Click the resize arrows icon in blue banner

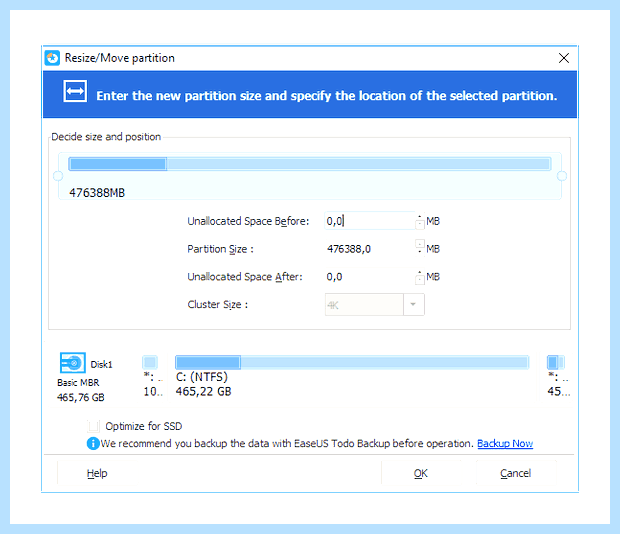(75, 91)
